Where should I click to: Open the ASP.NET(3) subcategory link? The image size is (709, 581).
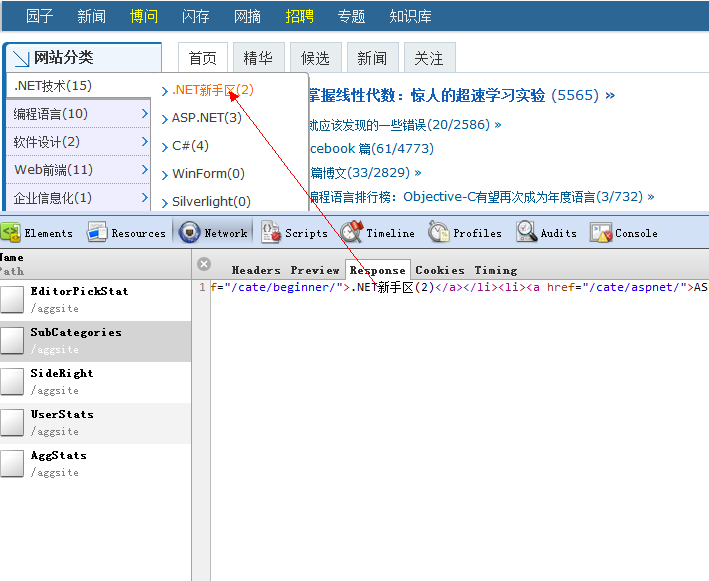pyautogui.click(x=207, y=118)
